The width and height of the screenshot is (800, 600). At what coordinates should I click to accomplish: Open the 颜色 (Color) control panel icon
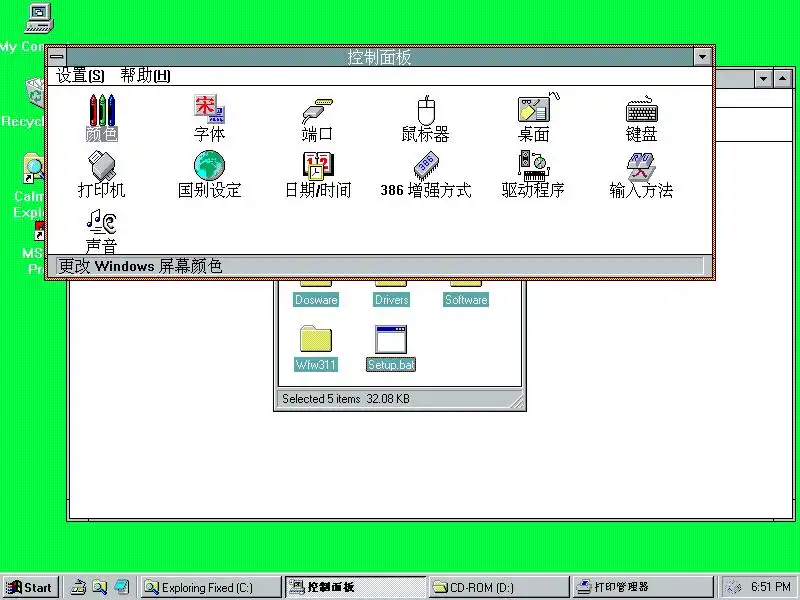(x=102, y=117)
